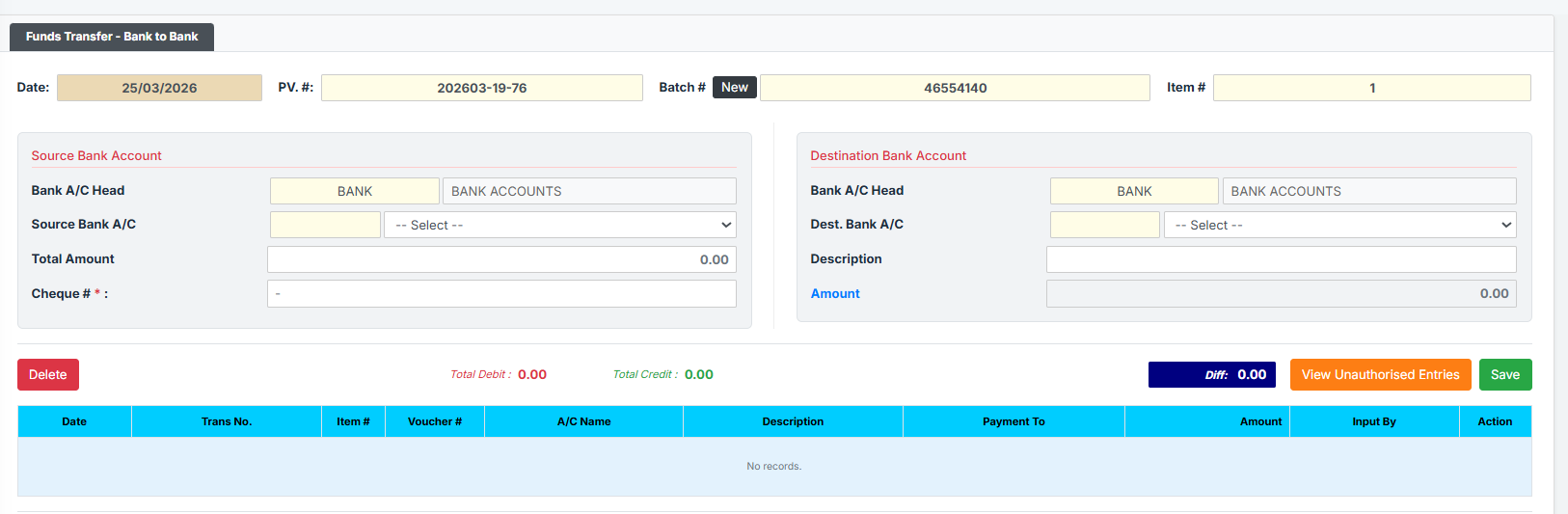Click the Source Bank A/C code box
Screen dimensions: 1568x514
(x=325, y=225)
